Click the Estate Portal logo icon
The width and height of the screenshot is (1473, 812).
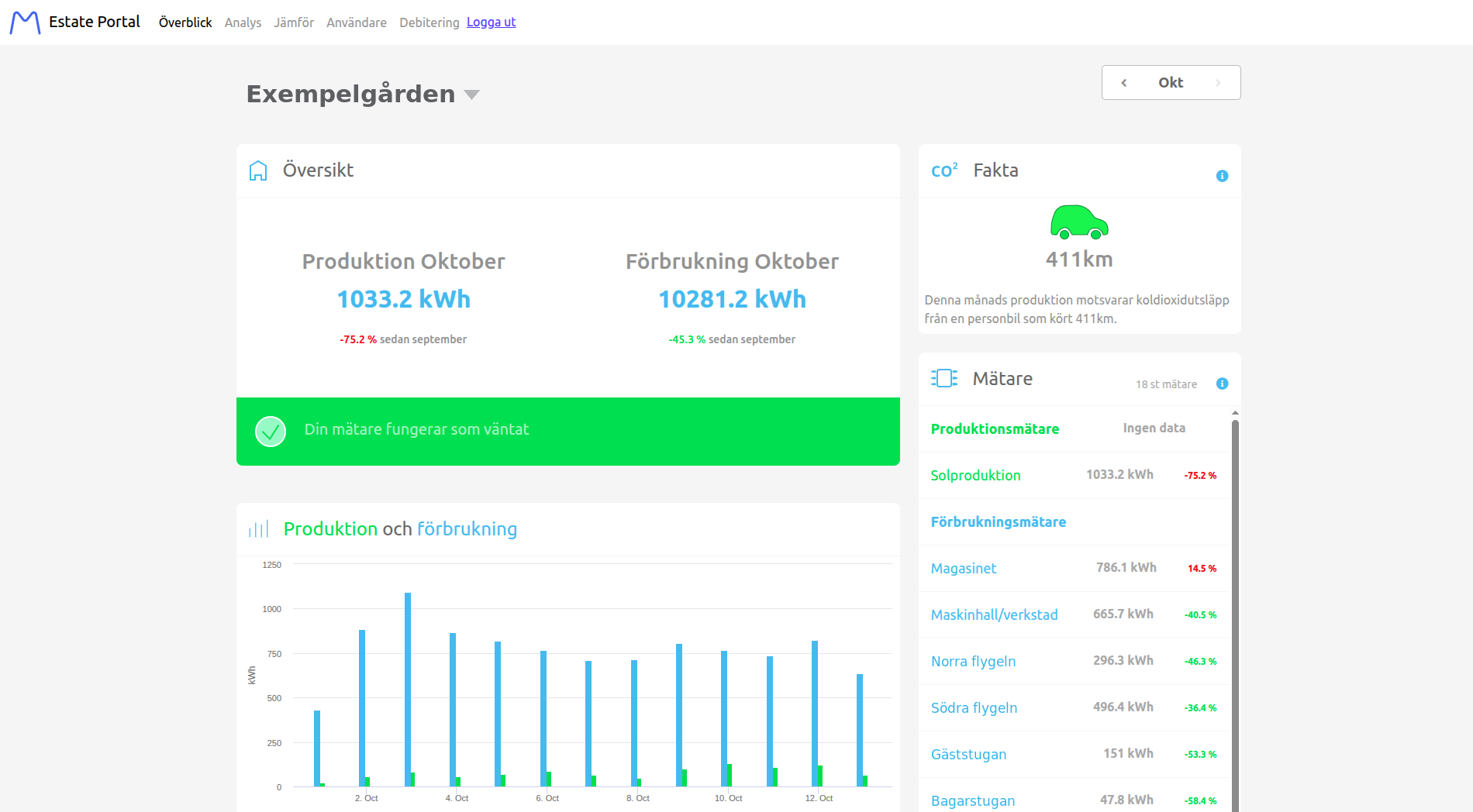coord(25,22)
